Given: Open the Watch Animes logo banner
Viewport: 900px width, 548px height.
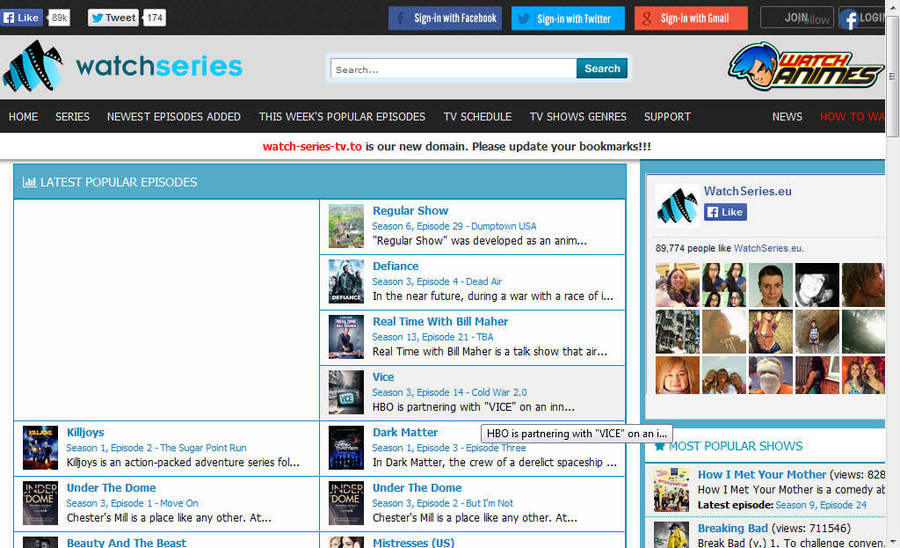Looking at the screenshot, I should coord(805,67).
